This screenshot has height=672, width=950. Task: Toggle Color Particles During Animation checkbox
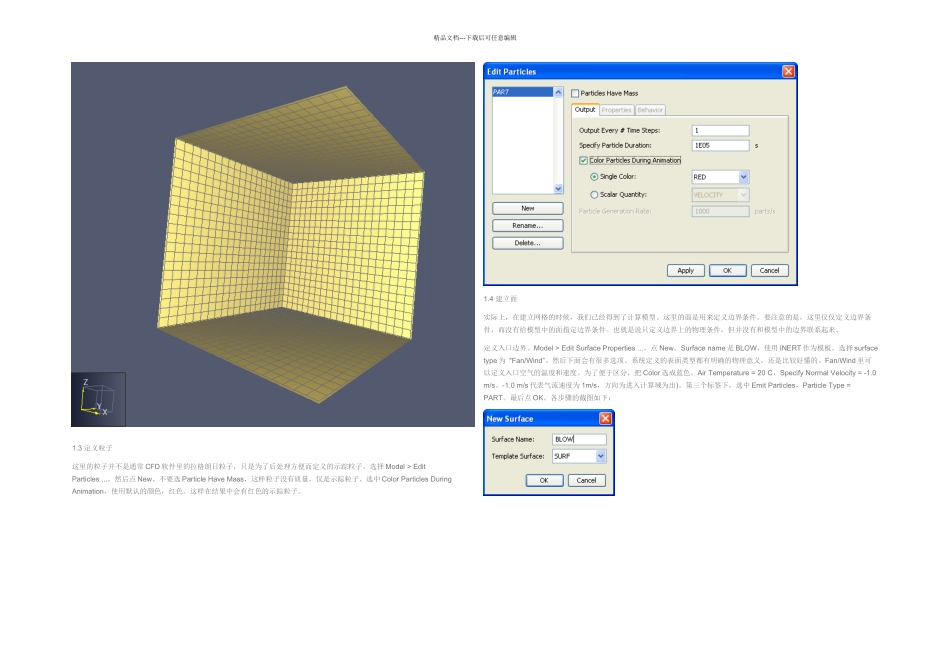pyautogui.click(x=583, y=161)
